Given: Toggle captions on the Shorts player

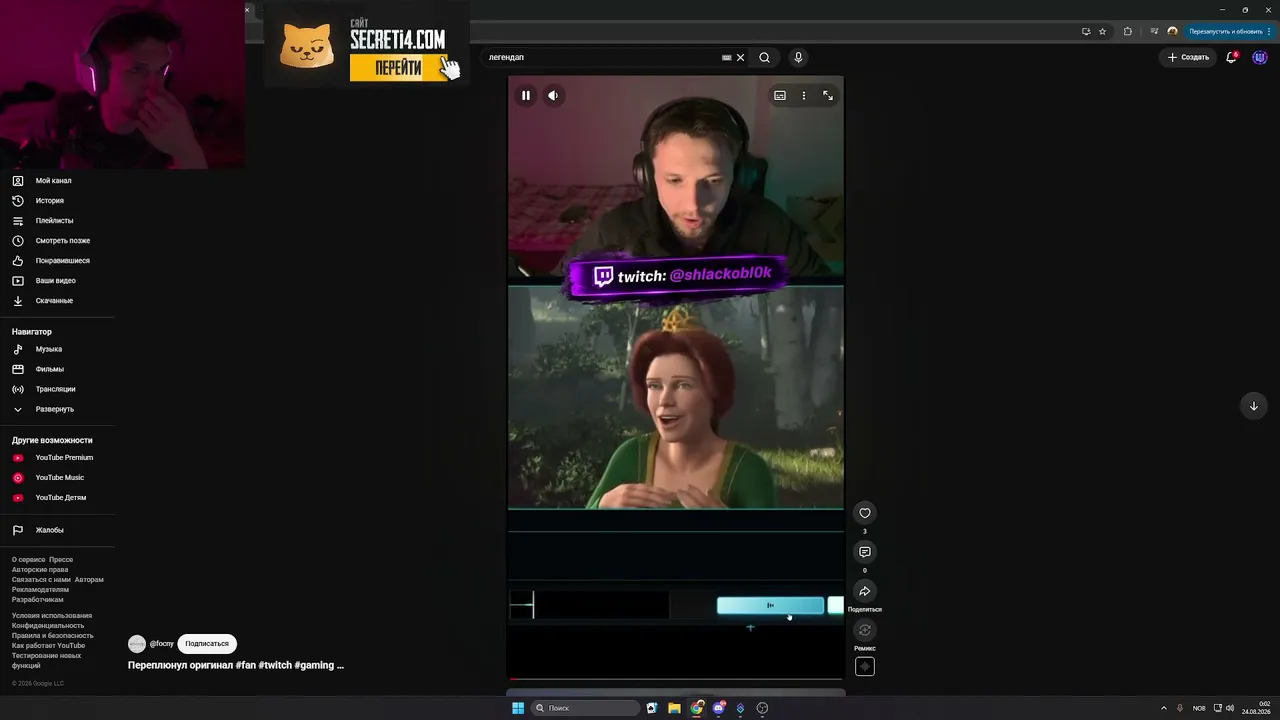Looking at the screenshot, I should 780,96.
